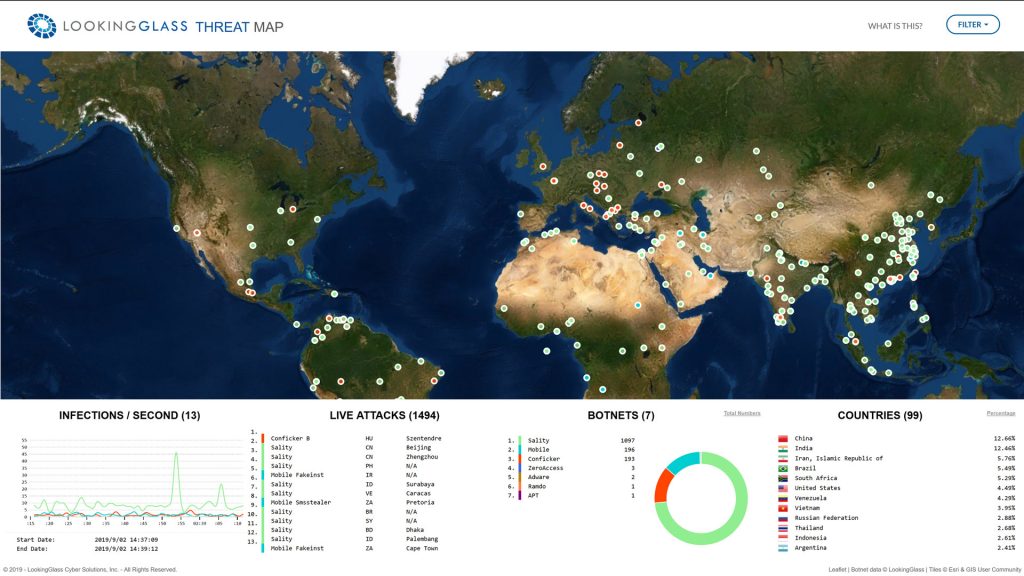Click the India flag icon
This screenshot has height=576, width=1024.
pyautogui.click(x=783, y=449)
